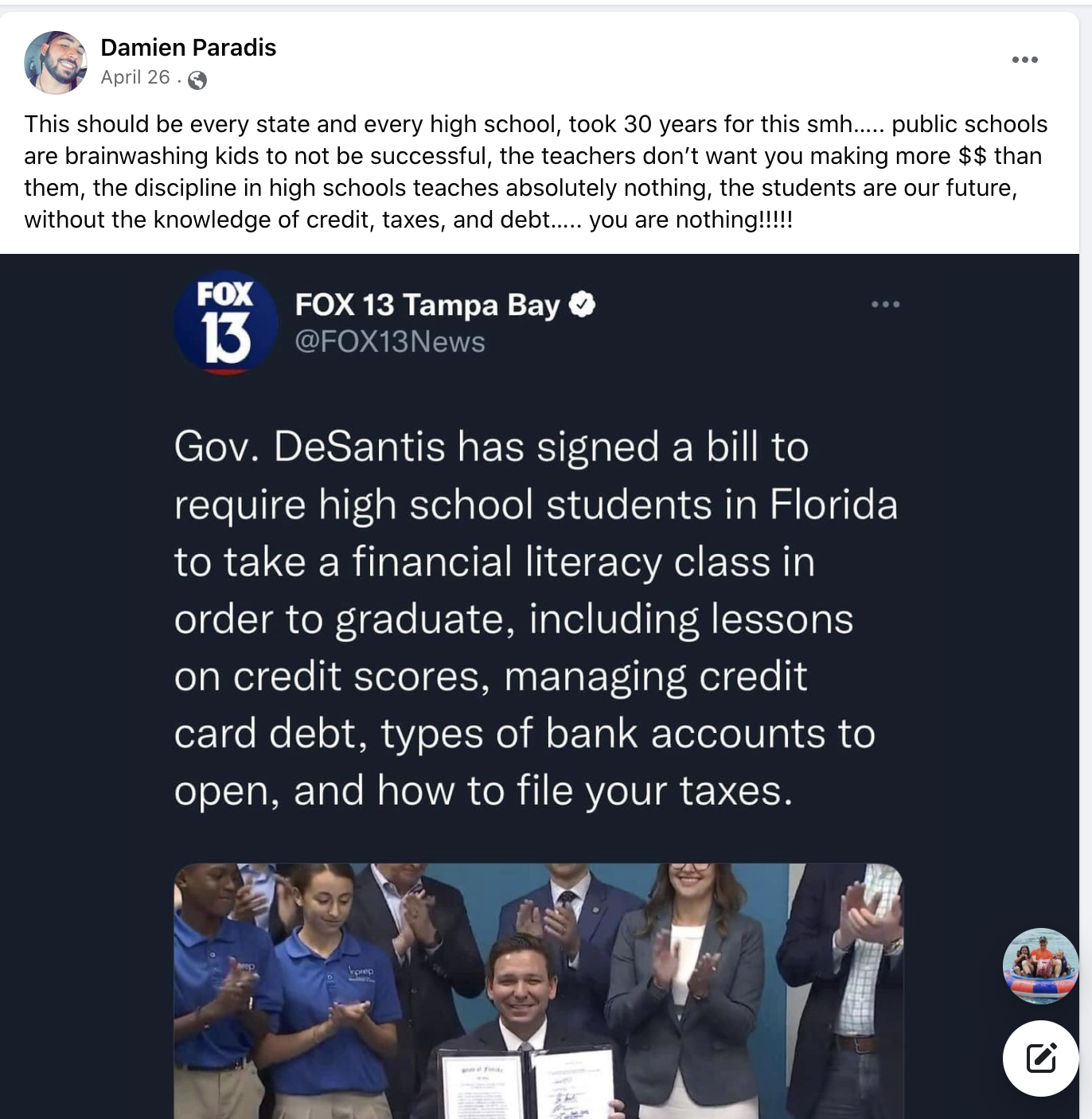The width and height of the screenshot is (1092, 1119).
Task: Open Damien Paradis's profile picture
Action: click(55, 63)
